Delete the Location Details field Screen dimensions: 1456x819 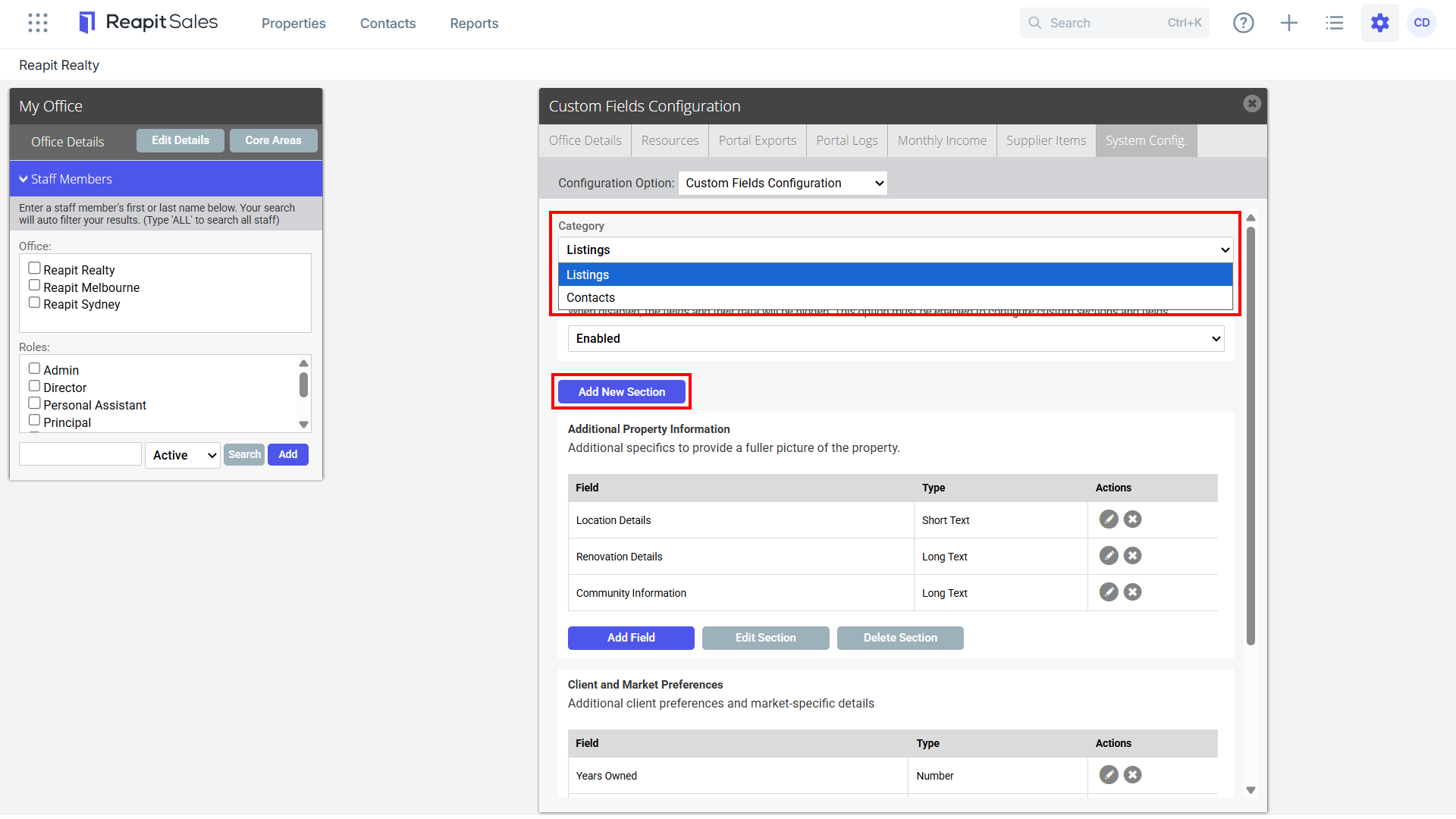(1132, 519)
